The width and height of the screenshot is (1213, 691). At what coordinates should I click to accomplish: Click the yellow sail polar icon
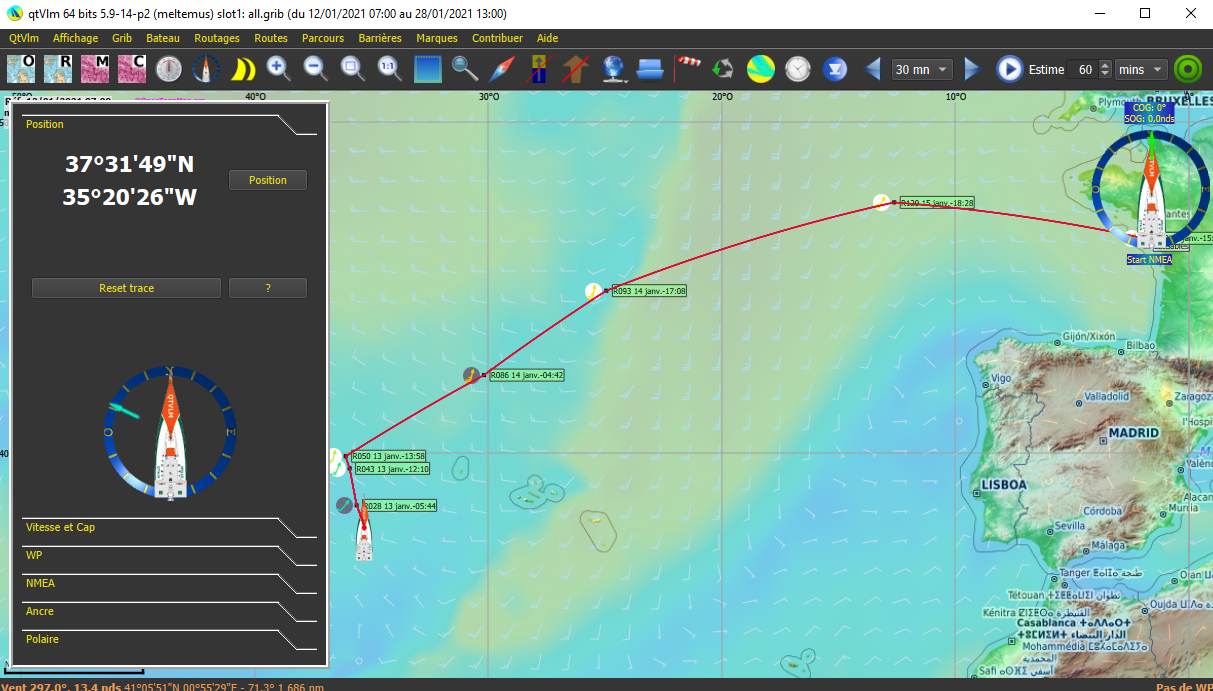click(243, 69)
